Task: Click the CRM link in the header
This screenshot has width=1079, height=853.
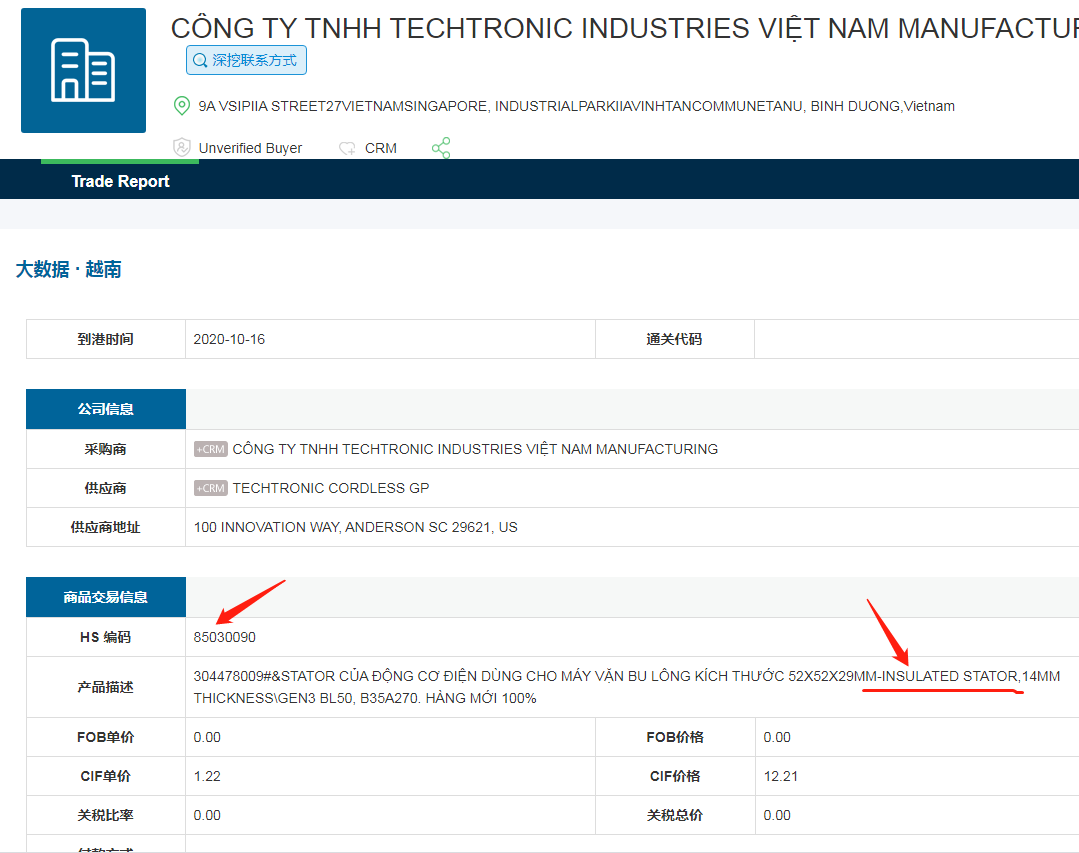Action: pyautogui.click(x=381, y=148)
